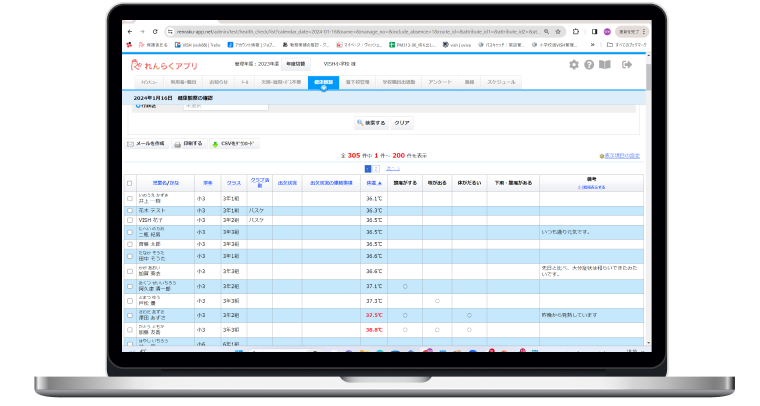Viewport: 760px width, 406px height.
Task: Click the 検索する search button
Action: (371, 123)
